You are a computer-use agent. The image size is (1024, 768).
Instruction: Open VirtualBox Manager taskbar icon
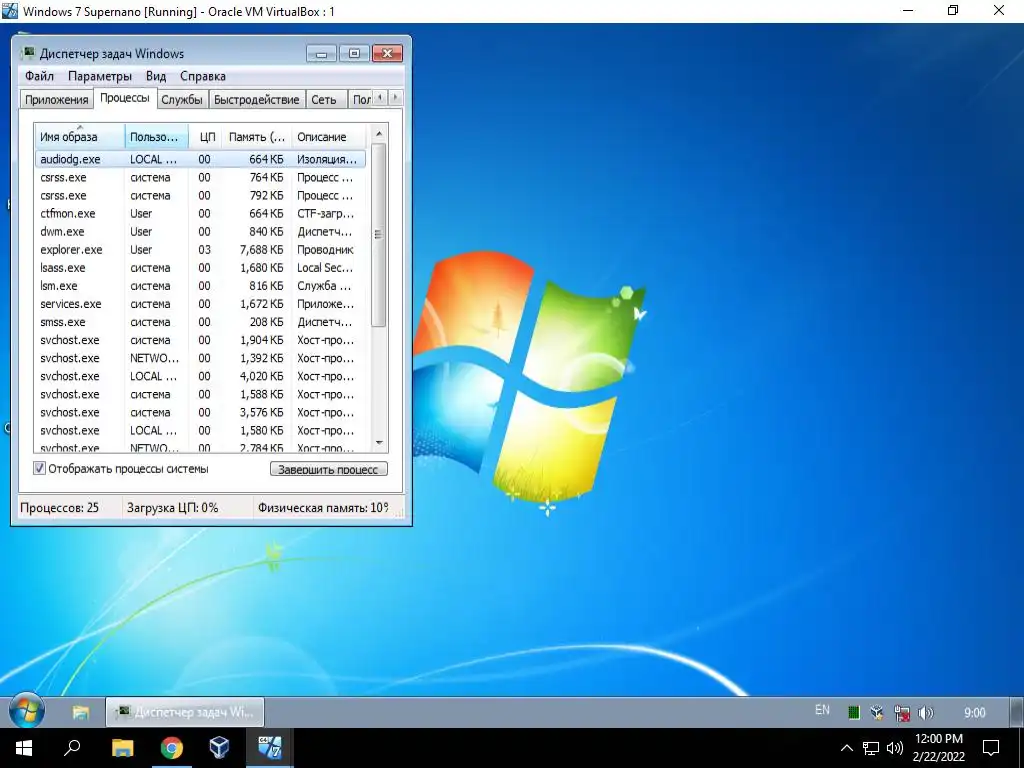point(219,748)
